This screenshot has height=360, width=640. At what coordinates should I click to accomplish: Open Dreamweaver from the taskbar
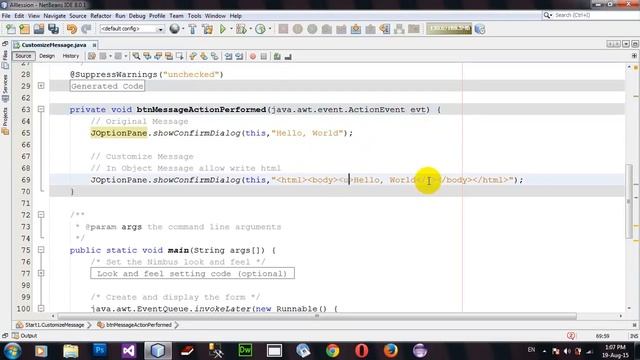pos(245,351)
